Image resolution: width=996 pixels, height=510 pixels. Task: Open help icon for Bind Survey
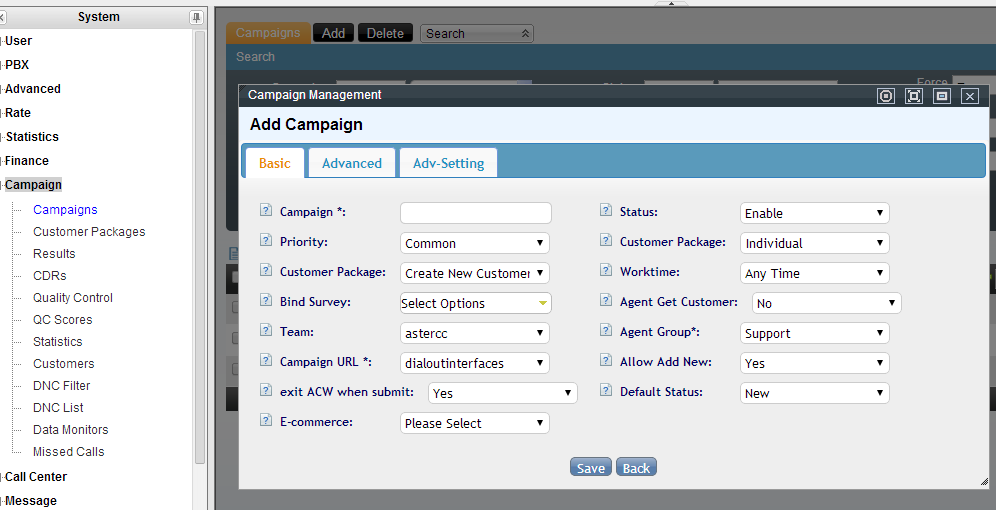pos(266,301)
